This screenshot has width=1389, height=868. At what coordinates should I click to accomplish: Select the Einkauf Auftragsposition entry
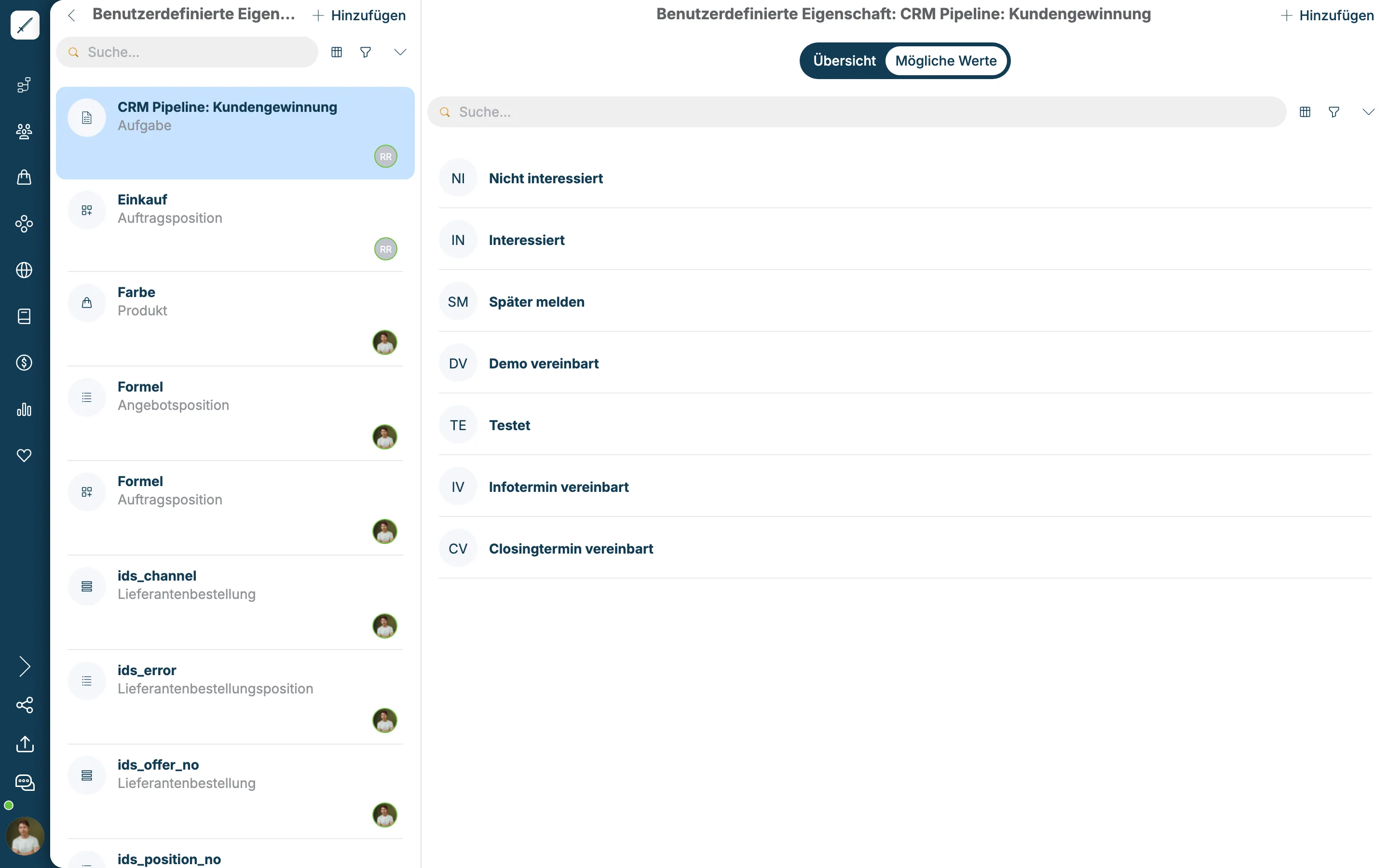[235, 226]
